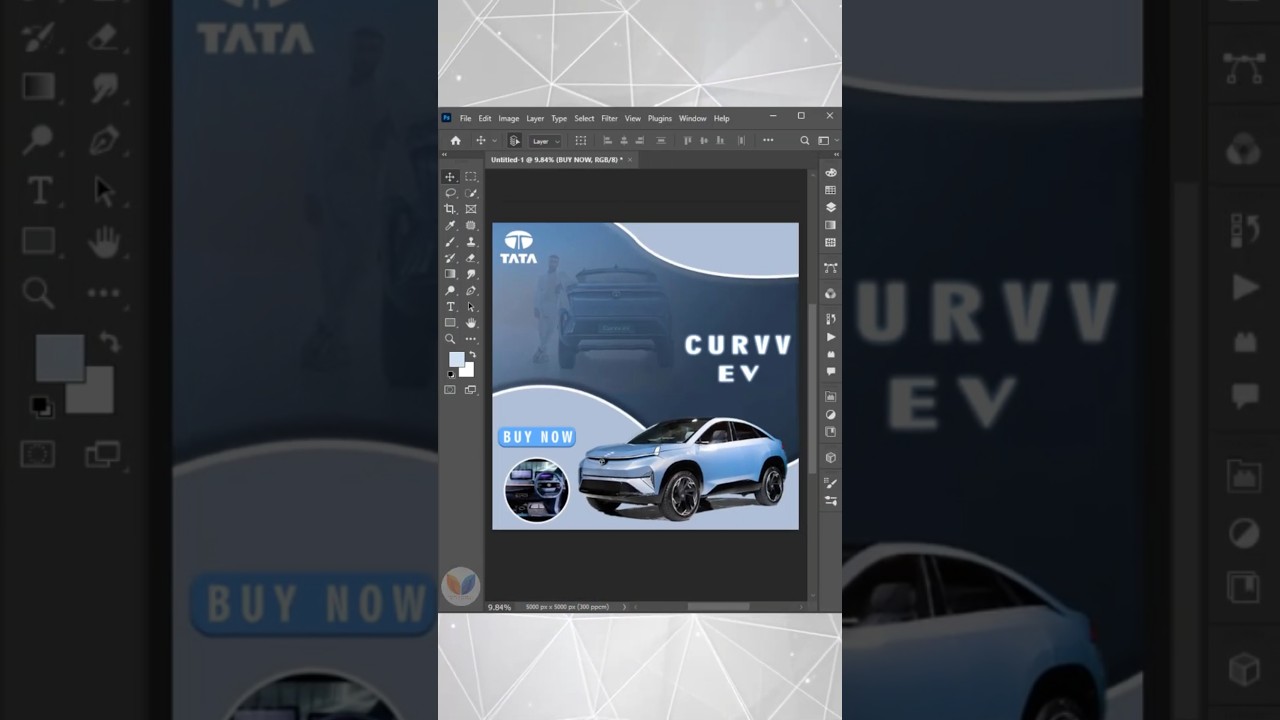
Task: Open the Move tool preset dropdown arrow
Action: (494, 141)
